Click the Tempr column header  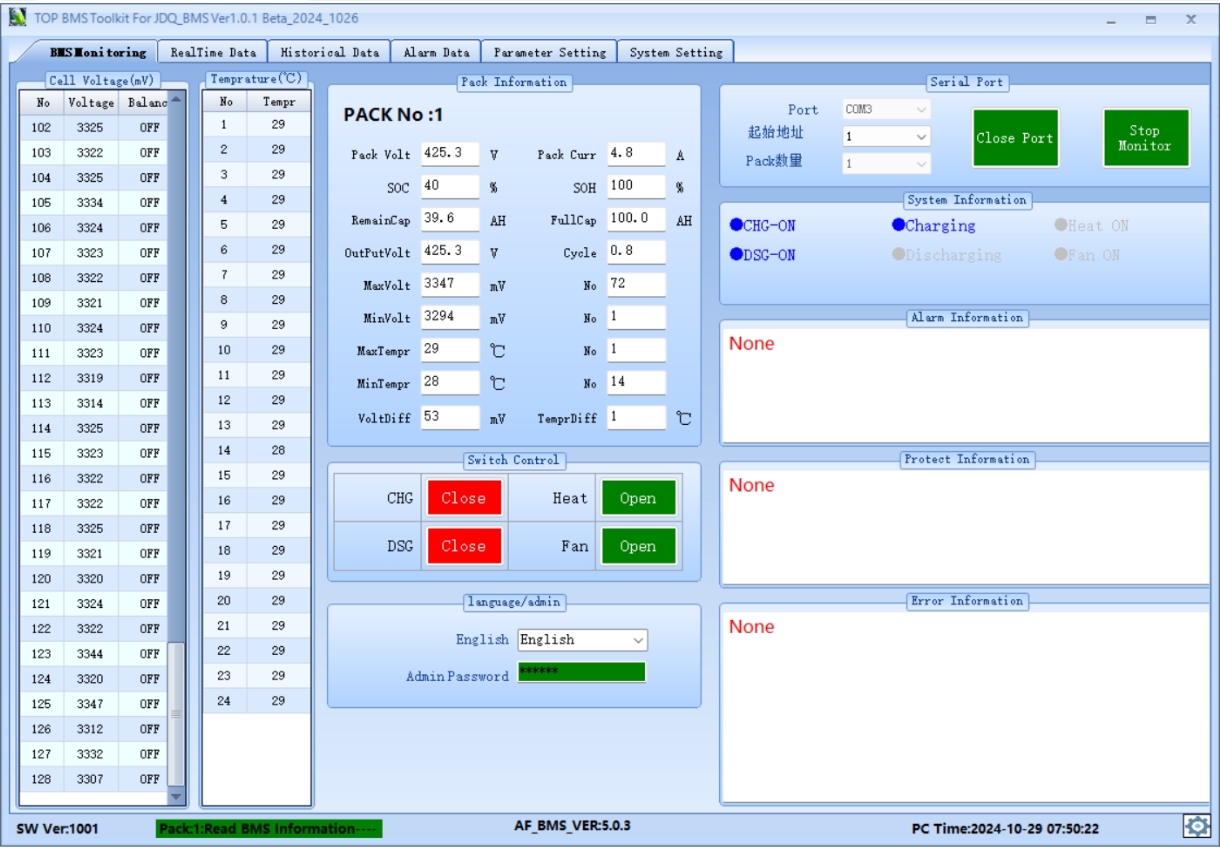coord(279,102)
